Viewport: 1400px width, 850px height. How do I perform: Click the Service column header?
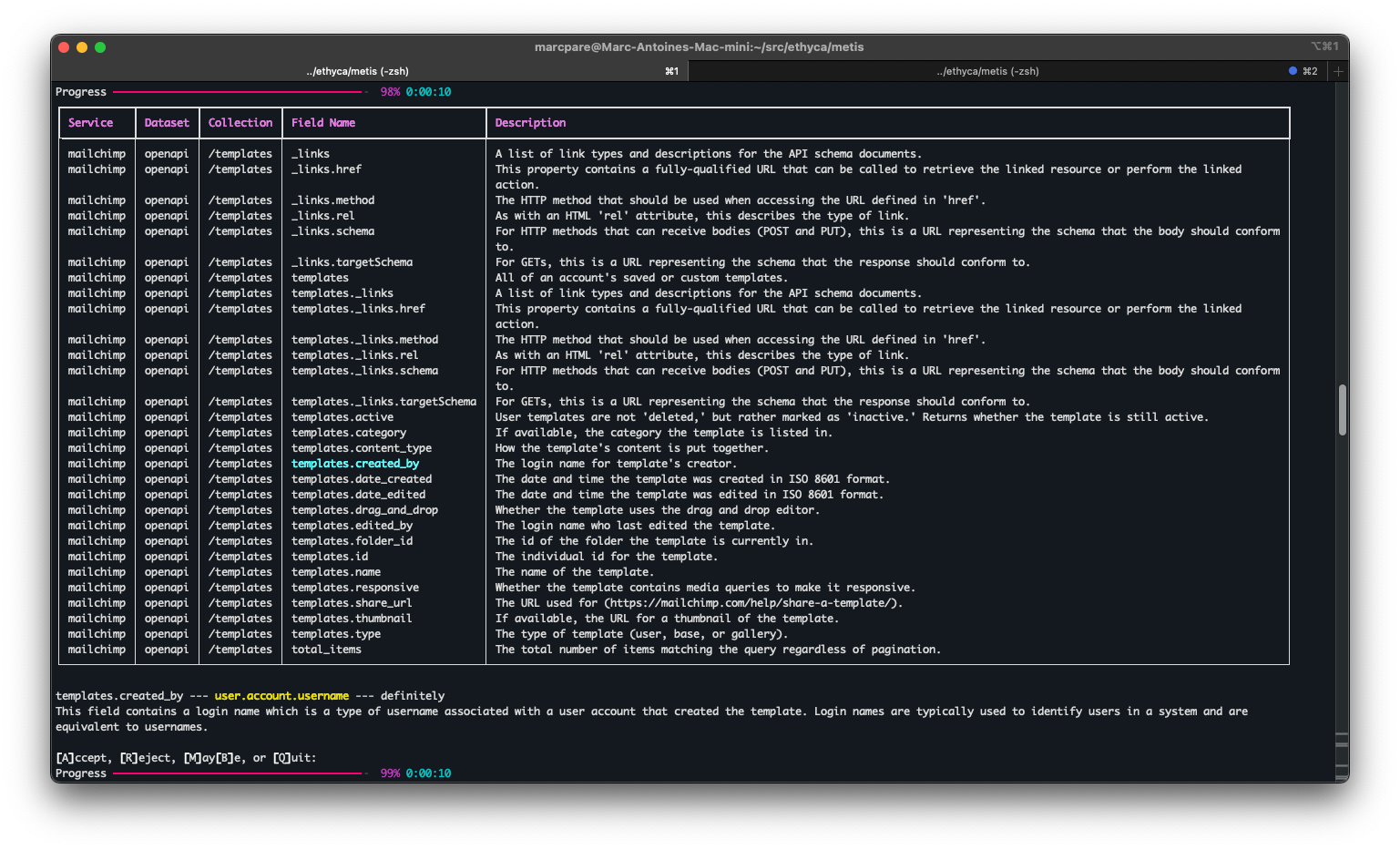pyautogui.click(x=91, y=123)
